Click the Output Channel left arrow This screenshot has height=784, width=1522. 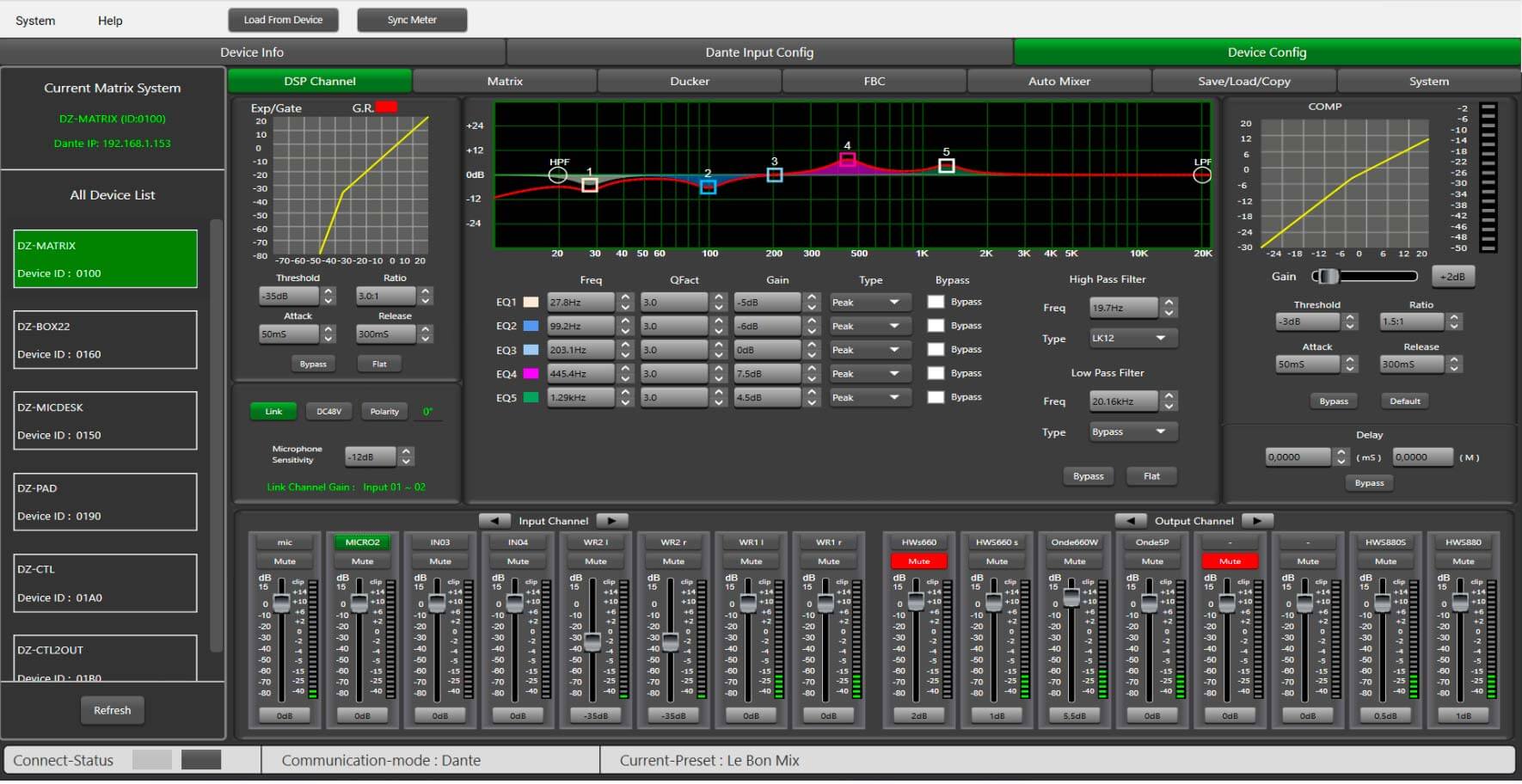pyautogui.click(x=1130, y=521)
